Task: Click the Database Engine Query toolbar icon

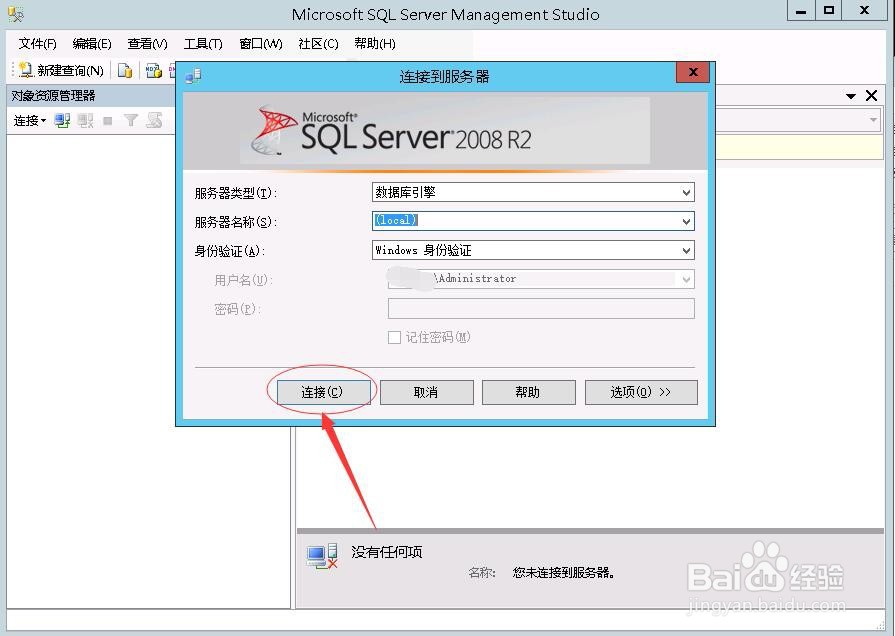Action: coord(125,70)
